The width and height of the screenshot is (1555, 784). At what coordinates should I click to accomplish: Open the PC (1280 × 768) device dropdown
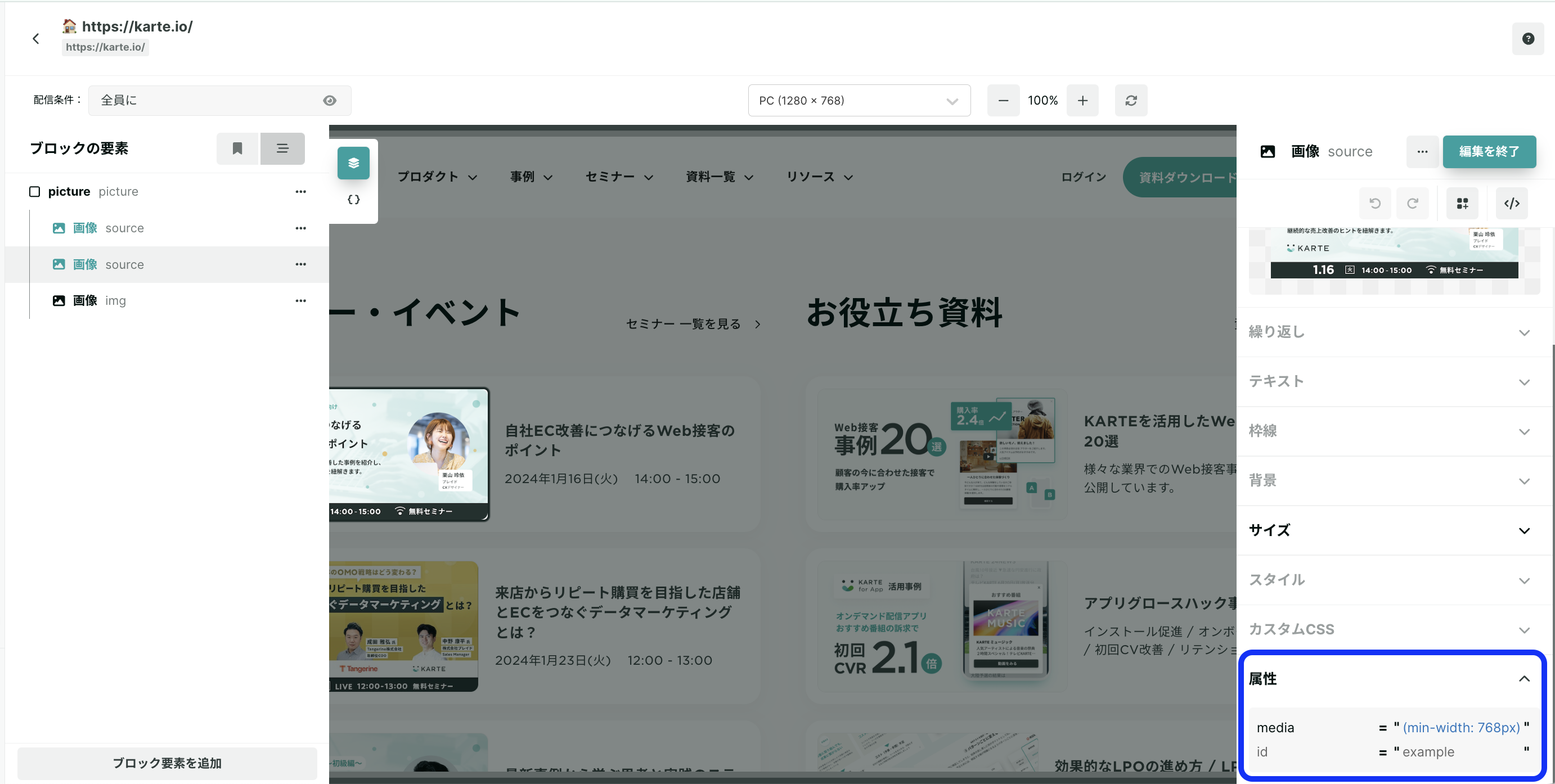click(x=859, y=101)
